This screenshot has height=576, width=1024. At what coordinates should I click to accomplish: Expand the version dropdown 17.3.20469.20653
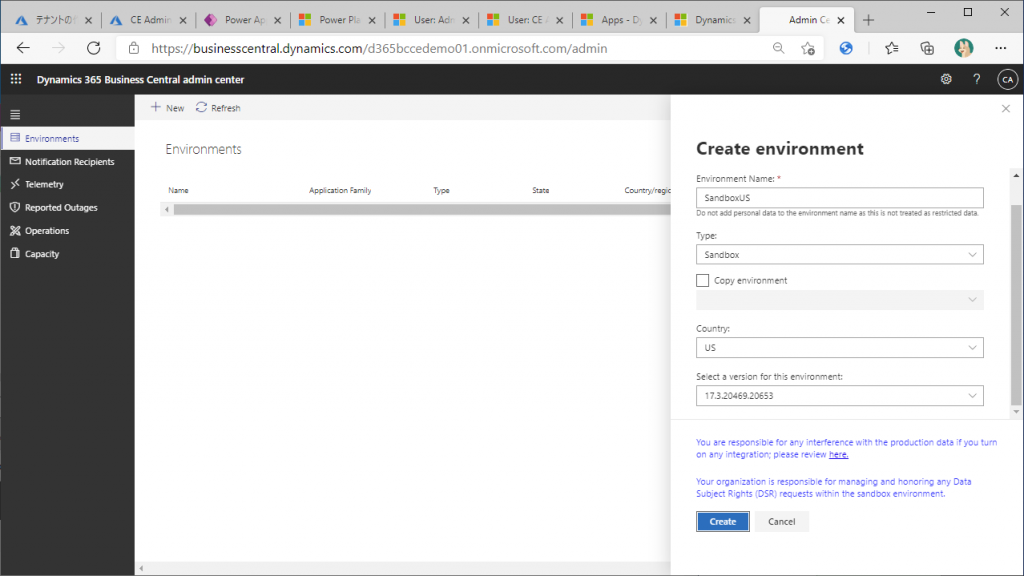839,396
